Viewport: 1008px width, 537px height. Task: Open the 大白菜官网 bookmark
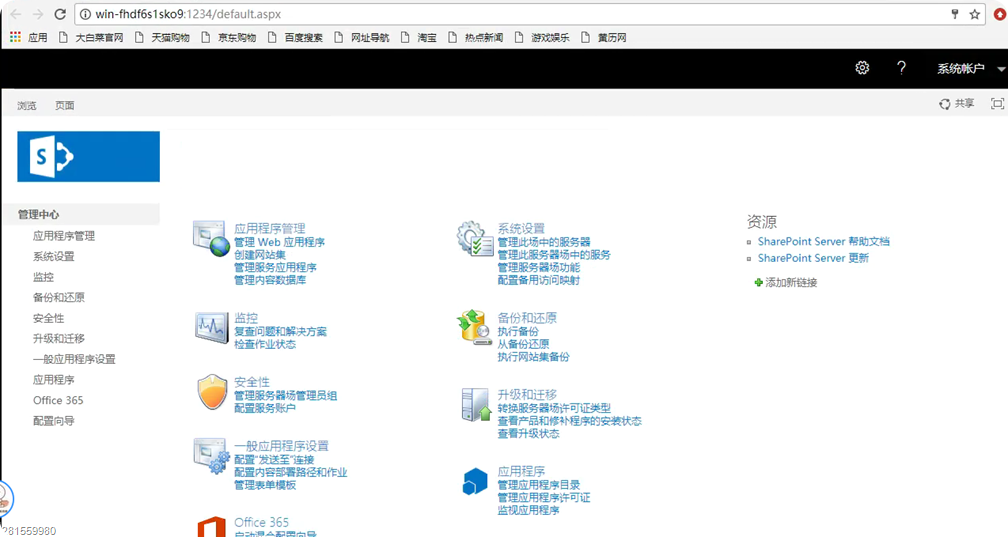tap(91, 37)
